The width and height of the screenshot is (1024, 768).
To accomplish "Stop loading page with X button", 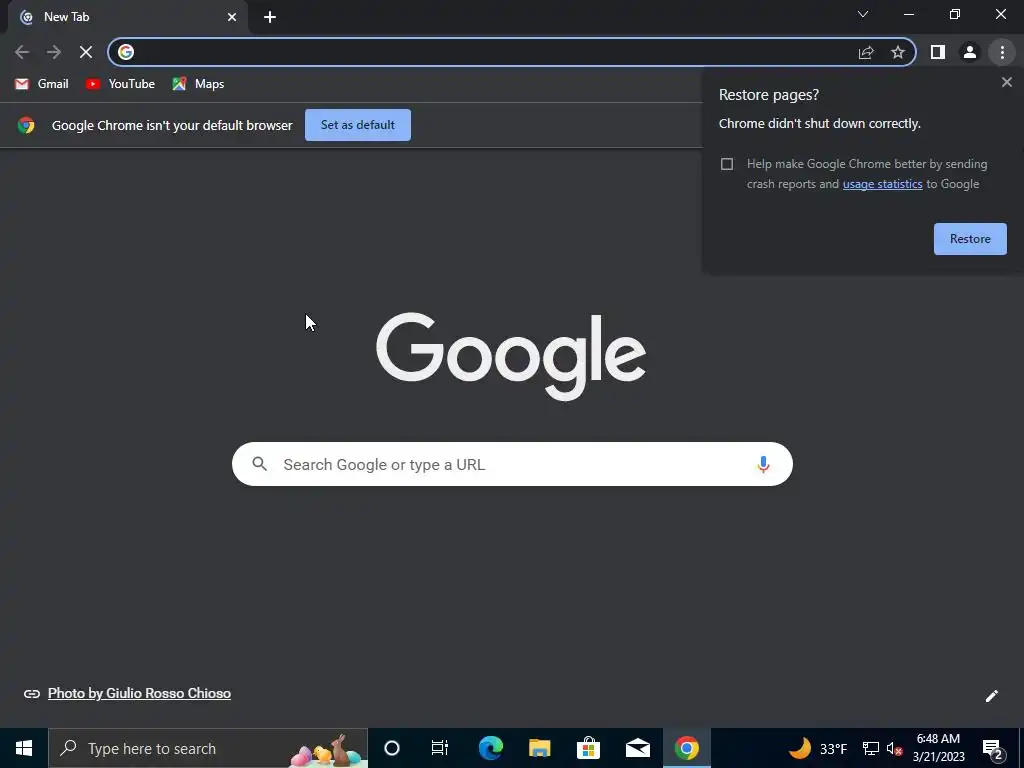I will click(x=86, y=52).
